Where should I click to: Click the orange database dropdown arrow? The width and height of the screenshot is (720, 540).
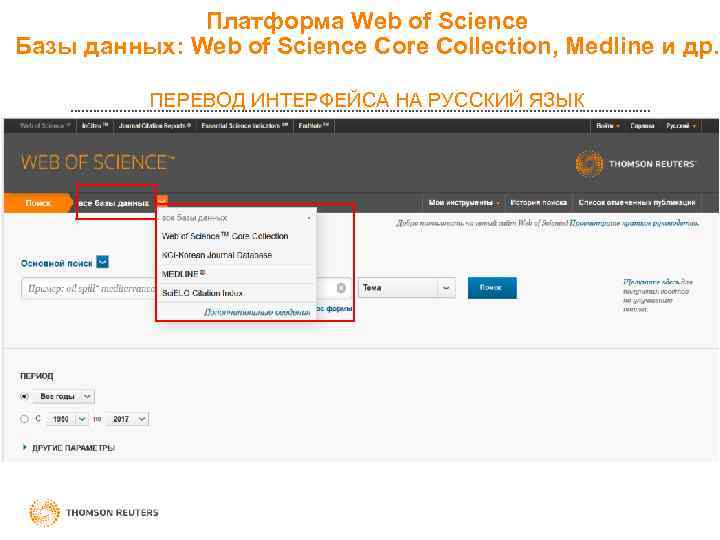click(162, 200)
